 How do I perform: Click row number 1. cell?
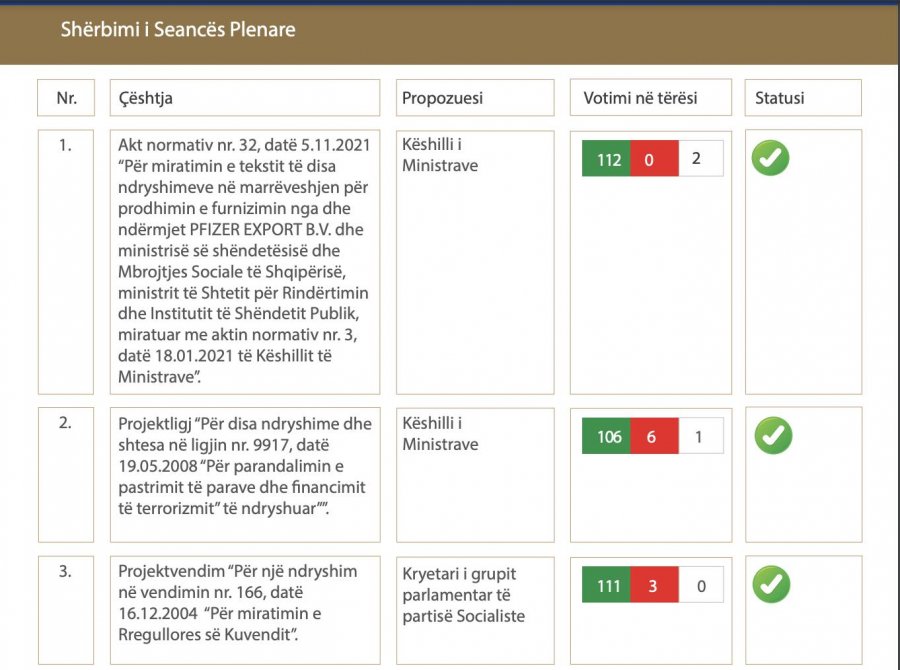coord(66,262)
